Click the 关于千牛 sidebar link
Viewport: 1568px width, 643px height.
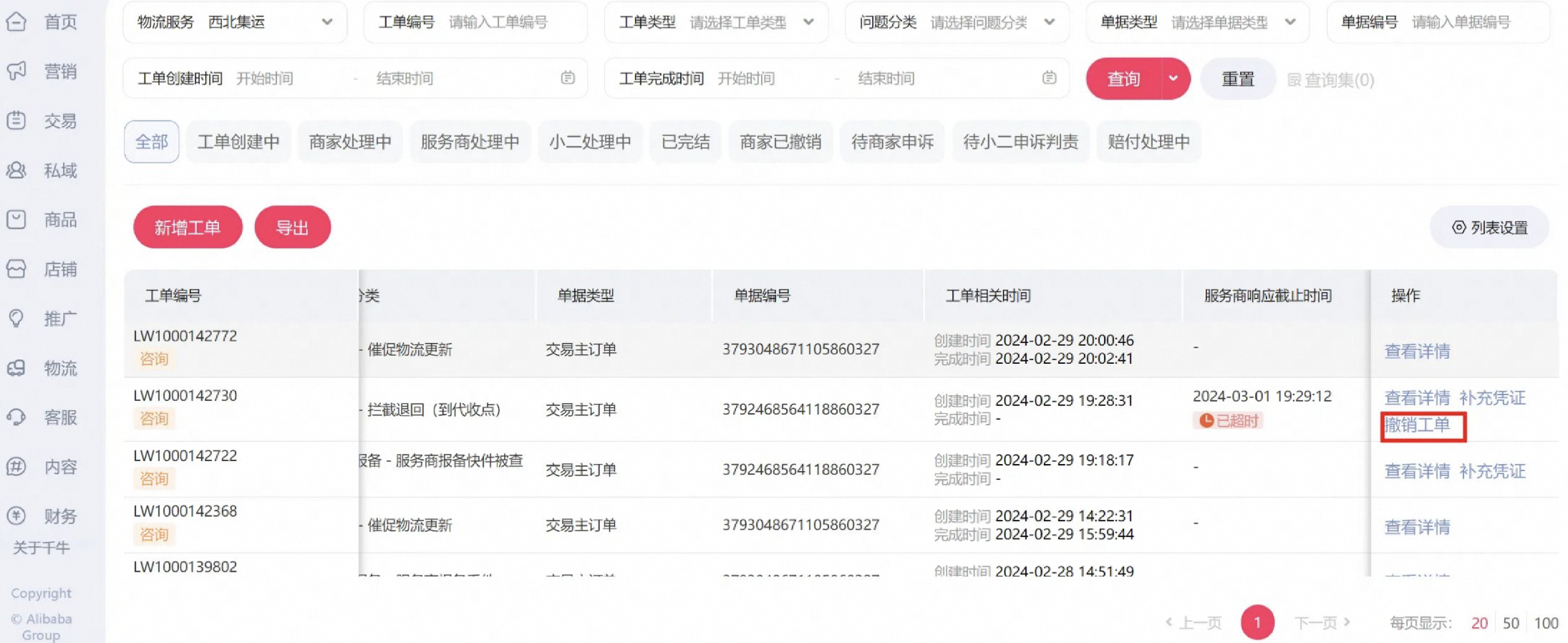coord(41,548)
